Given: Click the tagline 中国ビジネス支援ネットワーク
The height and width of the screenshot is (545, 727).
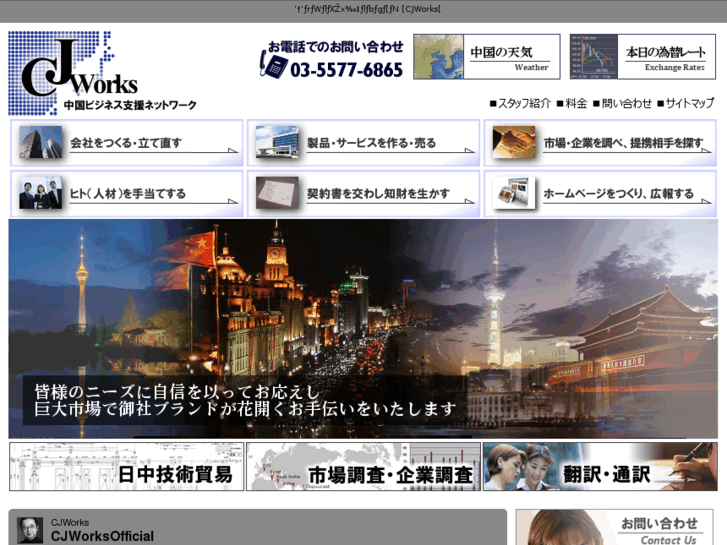Looking at the screenshot, I should 130,105.
